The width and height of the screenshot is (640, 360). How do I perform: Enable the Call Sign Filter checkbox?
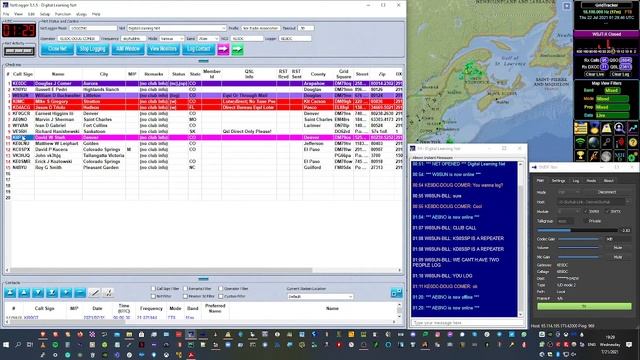[153, 289]
